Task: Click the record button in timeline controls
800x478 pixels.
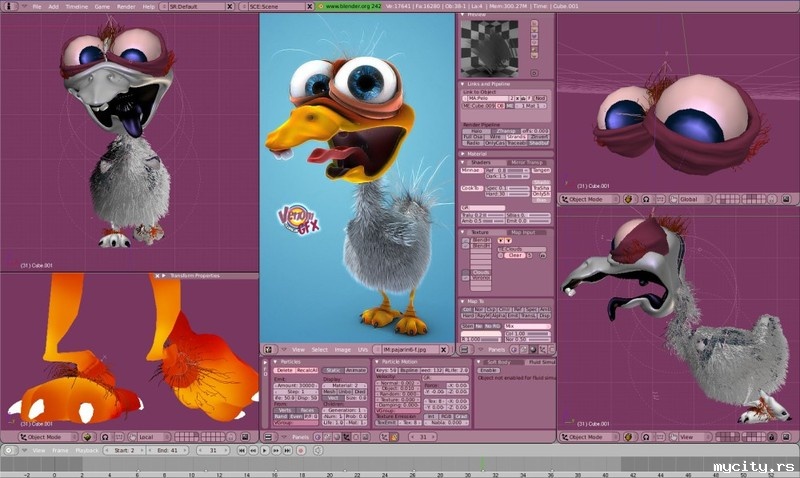Action: (x=301, y=451)
